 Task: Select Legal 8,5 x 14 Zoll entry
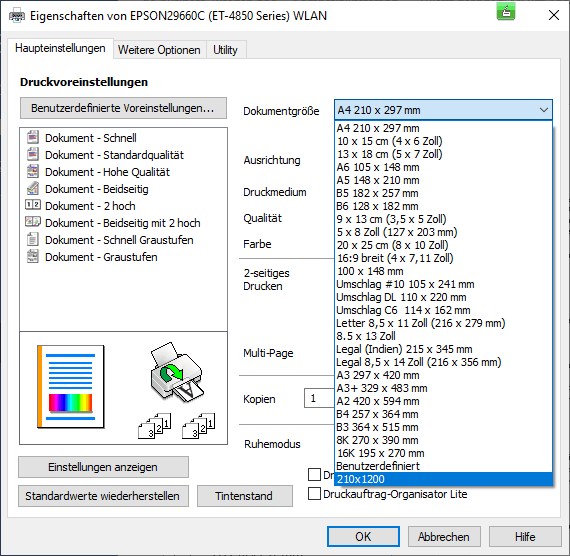[443, 362]
